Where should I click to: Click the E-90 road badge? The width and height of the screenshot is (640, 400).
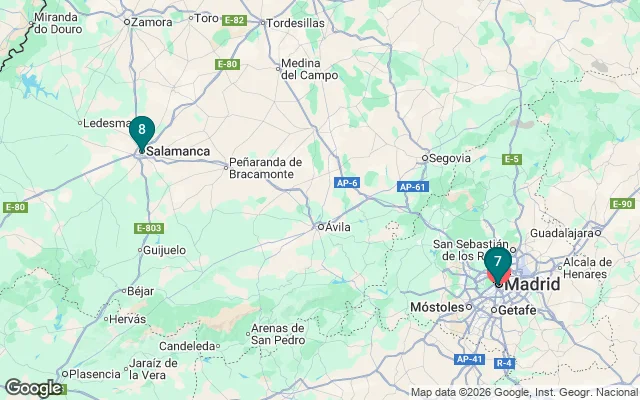coord(622,203)
